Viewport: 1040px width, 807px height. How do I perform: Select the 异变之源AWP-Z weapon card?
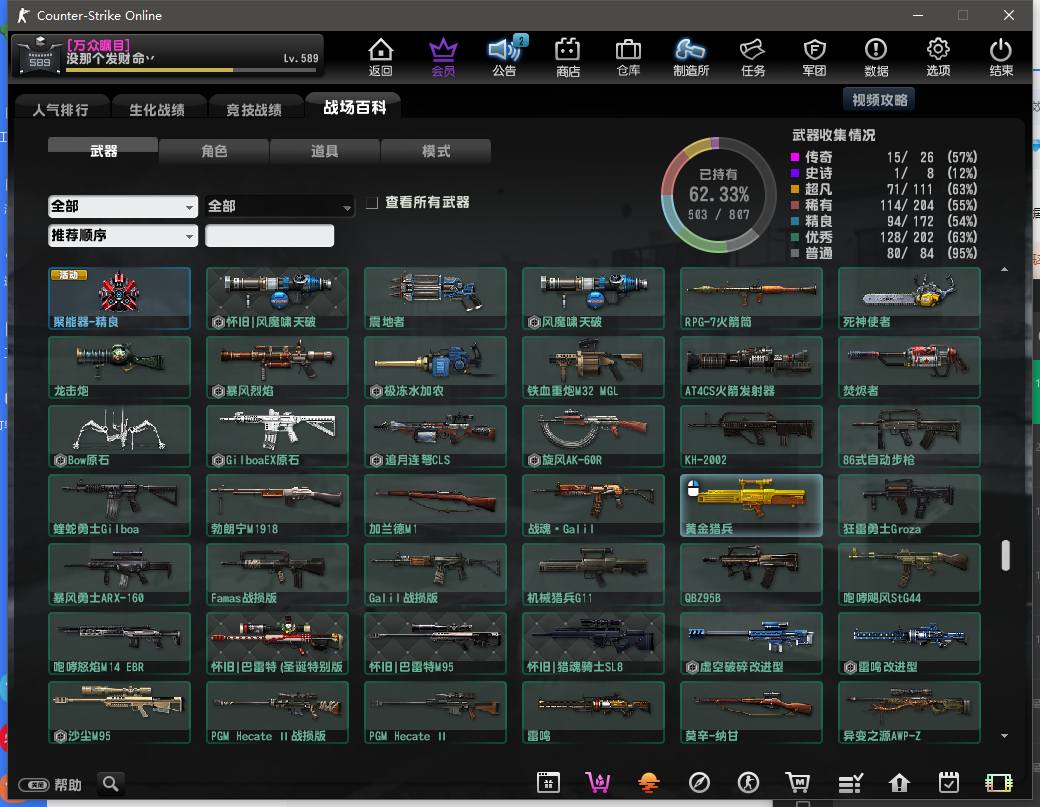[909, 712]
